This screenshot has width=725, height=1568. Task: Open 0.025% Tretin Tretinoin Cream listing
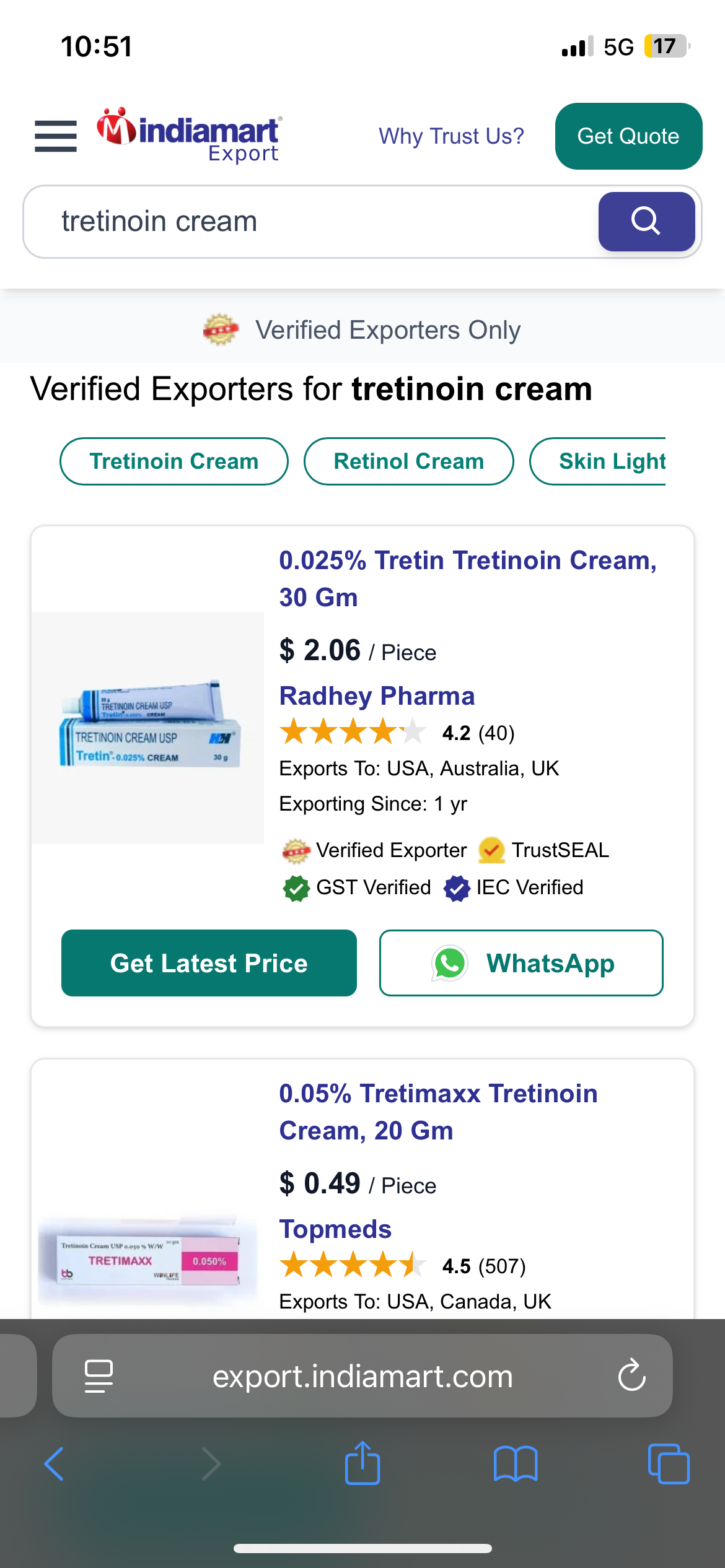tap(467, 578)
